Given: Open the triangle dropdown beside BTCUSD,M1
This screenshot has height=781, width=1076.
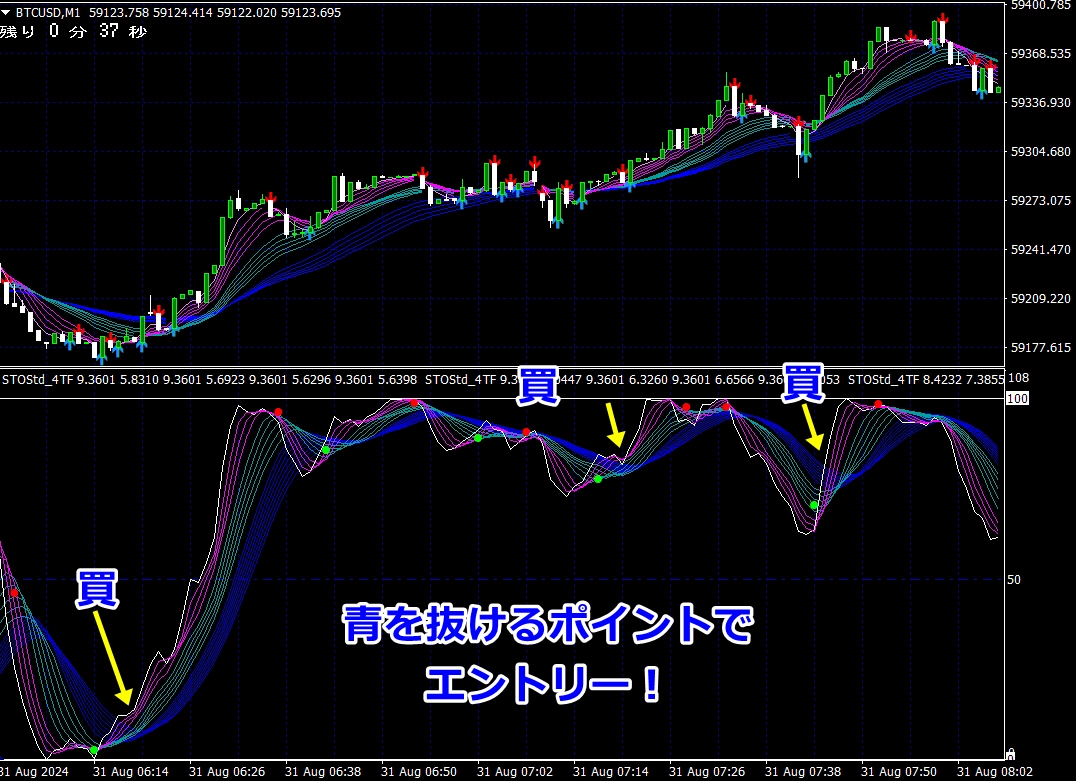Looking at the screenshot, I should pos(8,13).
